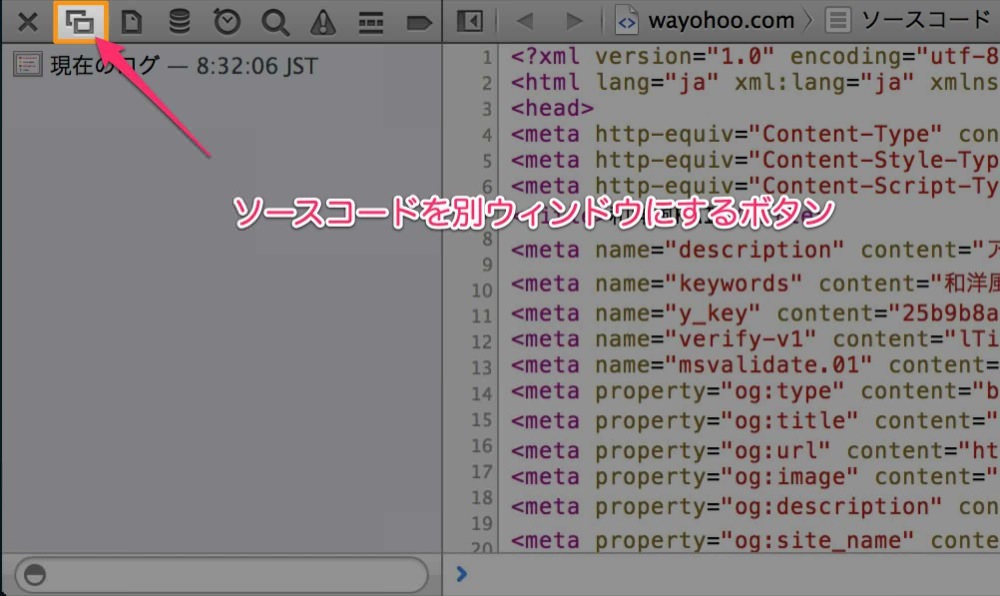Click the <head> tag line
Viewport: 1000px width, 596px height.
(552, 108)
